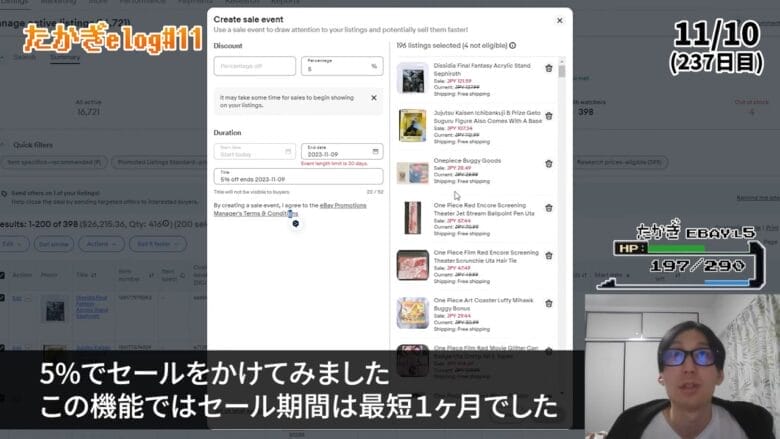780x439 pixels.
Task: Click the 196 listings selected text
Action: (452, 46)
